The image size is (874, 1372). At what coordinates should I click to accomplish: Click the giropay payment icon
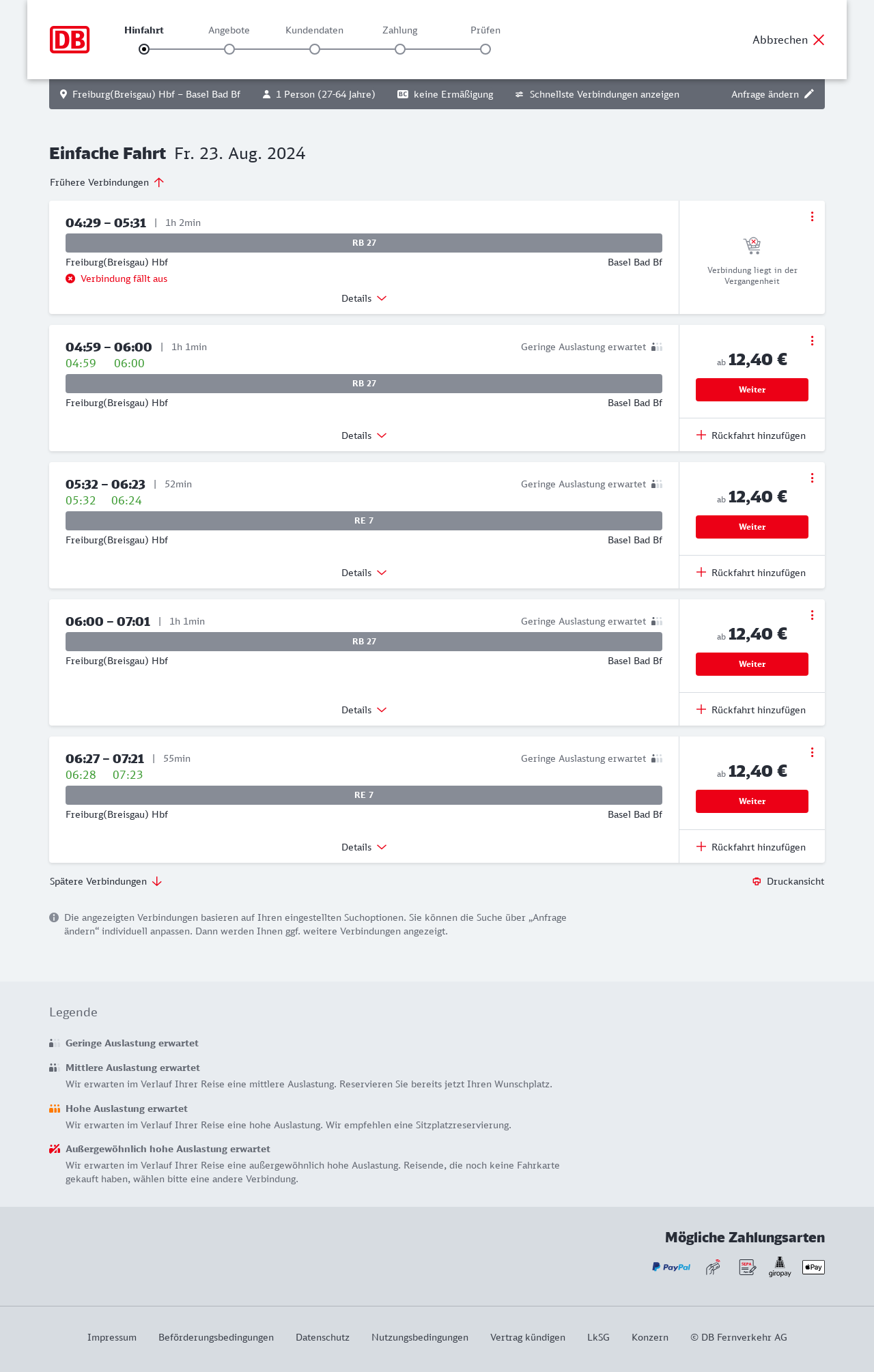point(780,1267)
